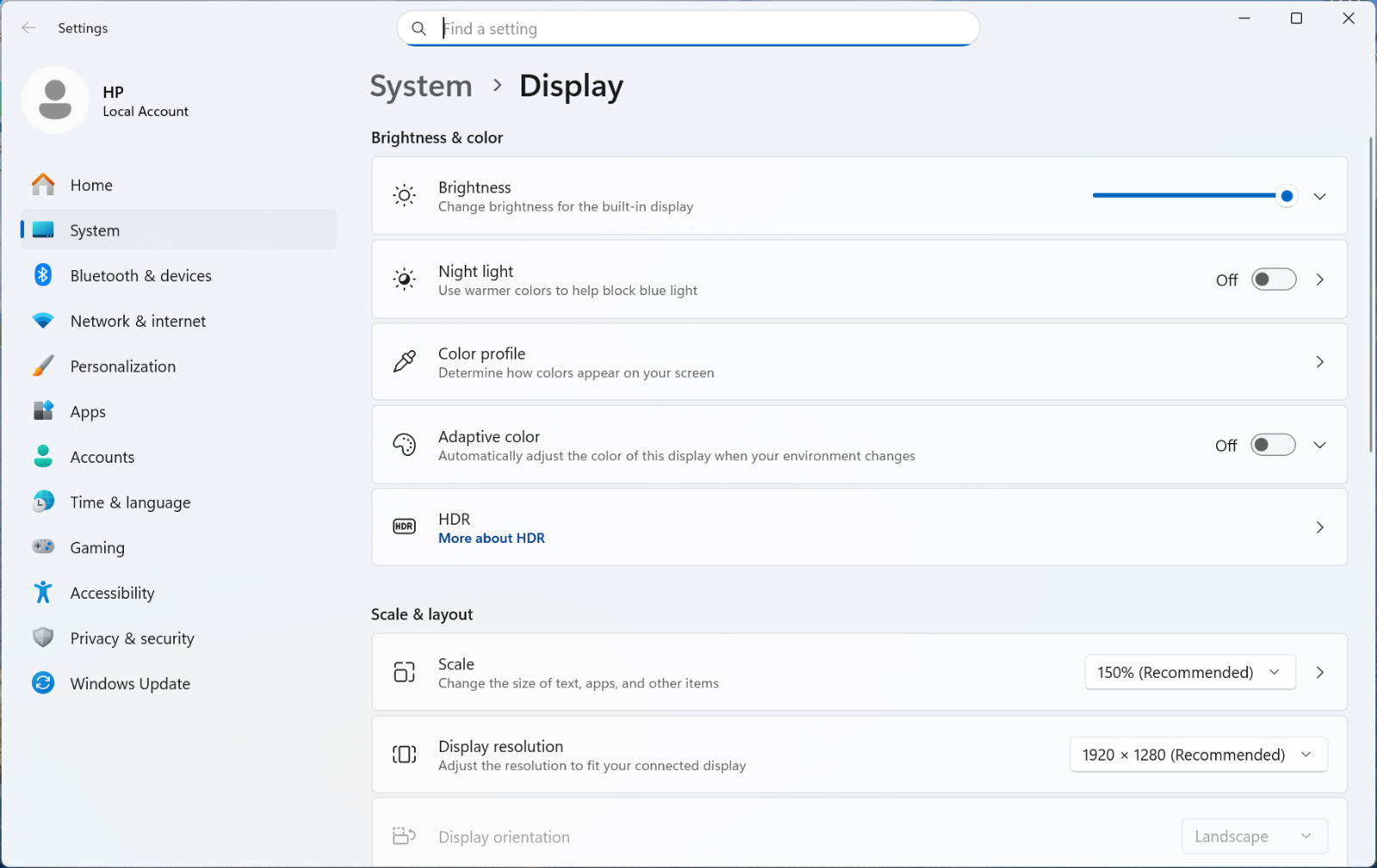Click the Display orientation icon
Screen dimensions: 1377x868
(404, 836)
